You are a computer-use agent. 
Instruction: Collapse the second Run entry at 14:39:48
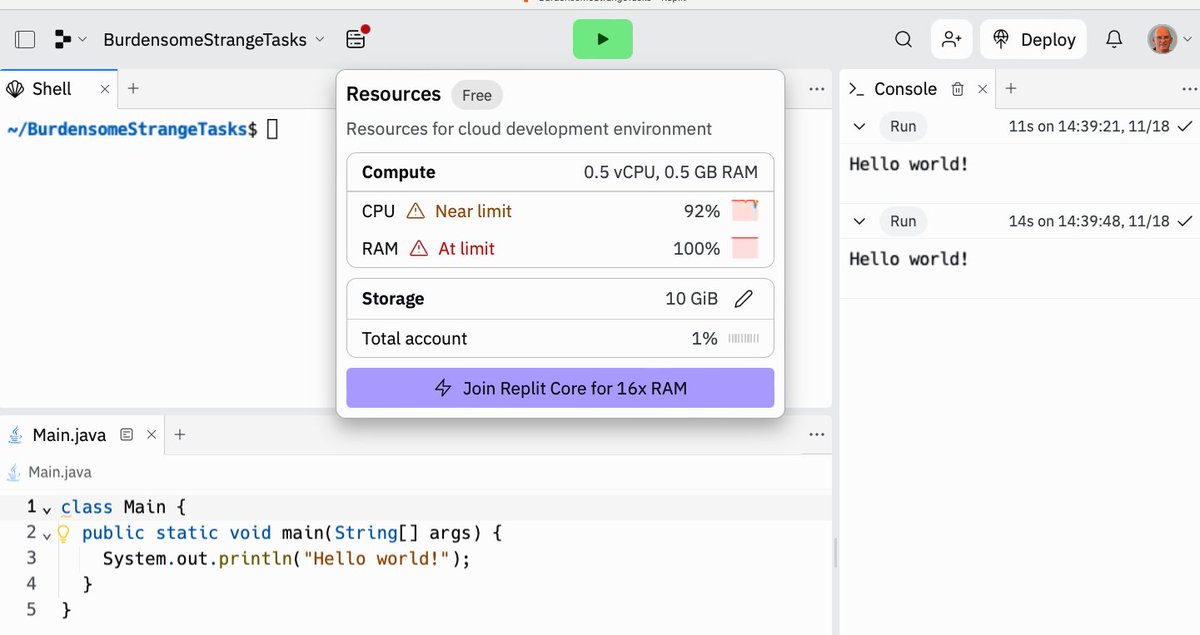(x=859, y=221)
